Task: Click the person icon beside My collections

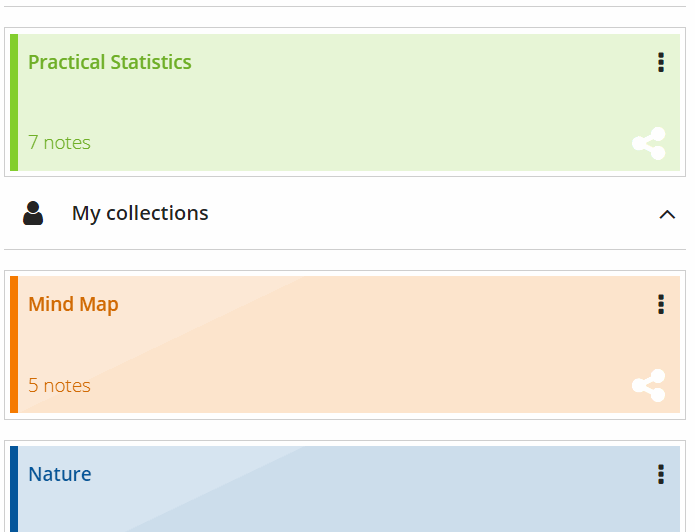Action: tap(33, 213)
